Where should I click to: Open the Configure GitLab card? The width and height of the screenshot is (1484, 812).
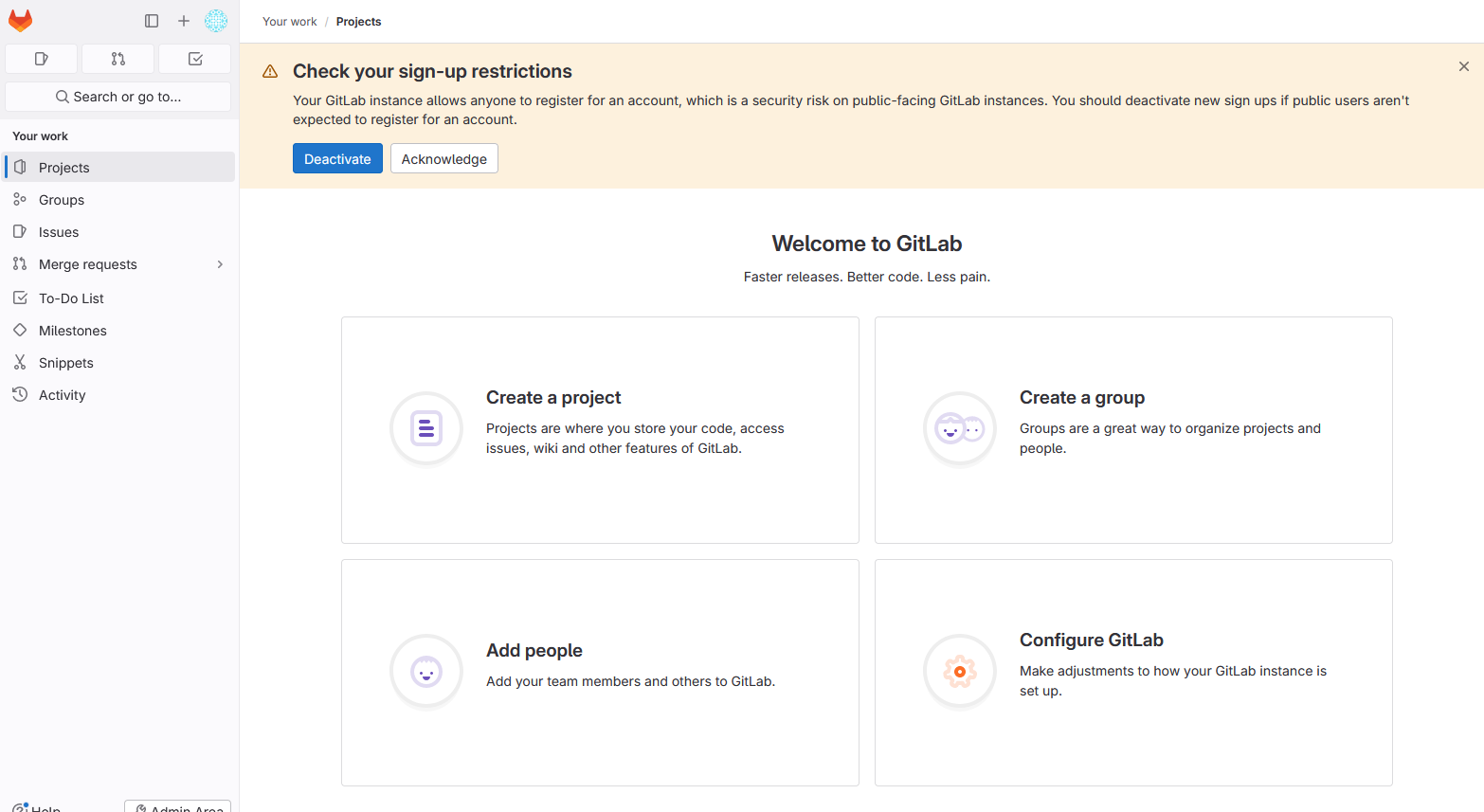pos(1133,673)
